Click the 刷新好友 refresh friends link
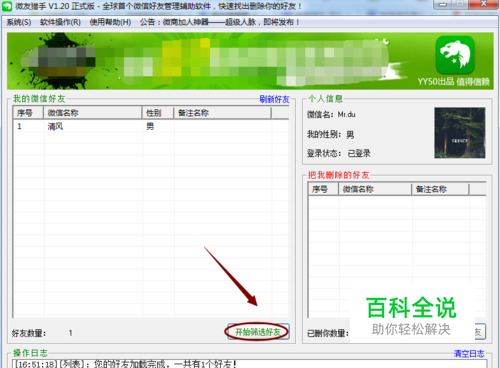The width and height of the screenshot is (500, 368). click(x=275, y=99)
